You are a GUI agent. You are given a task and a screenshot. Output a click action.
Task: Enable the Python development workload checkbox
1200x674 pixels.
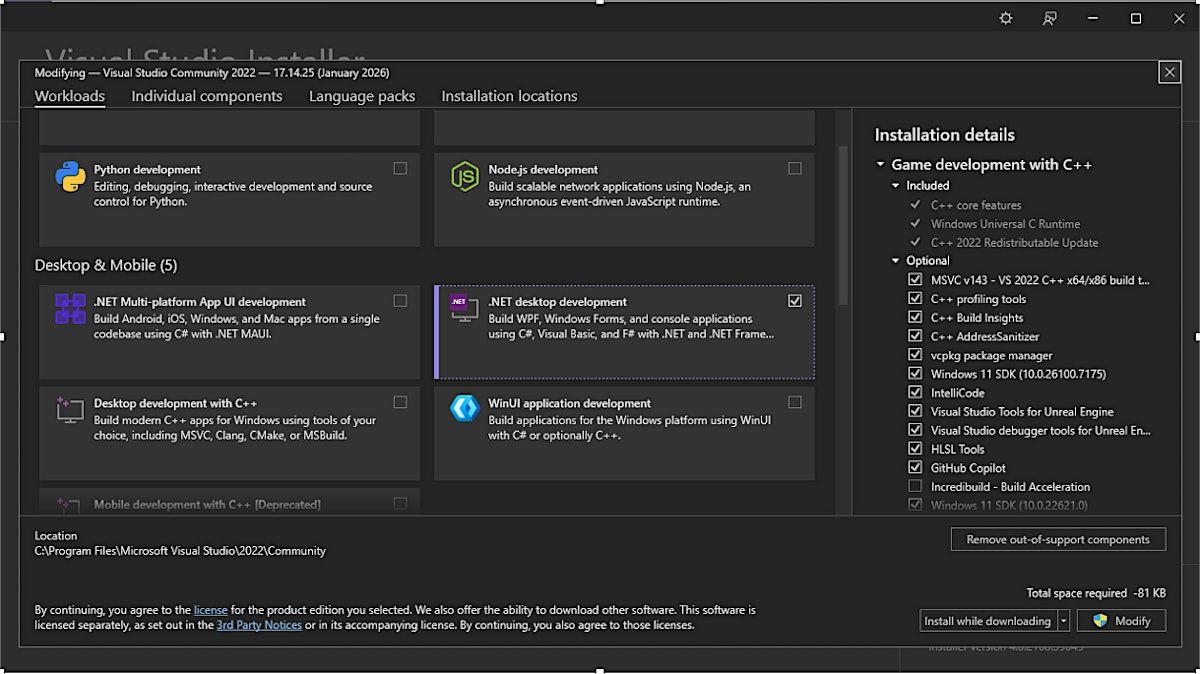click(x=400, y=169)
